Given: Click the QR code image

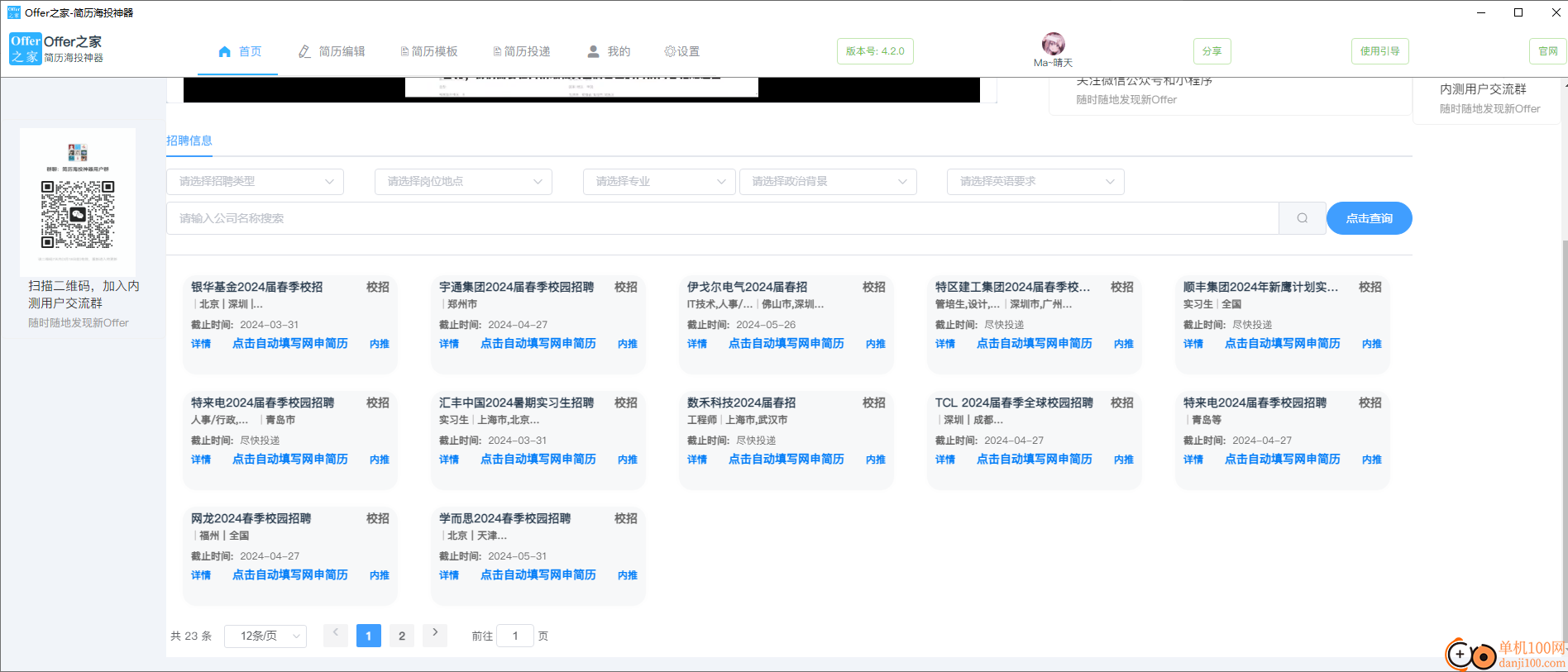Looking at the screenshot, I should click(78, 215).
